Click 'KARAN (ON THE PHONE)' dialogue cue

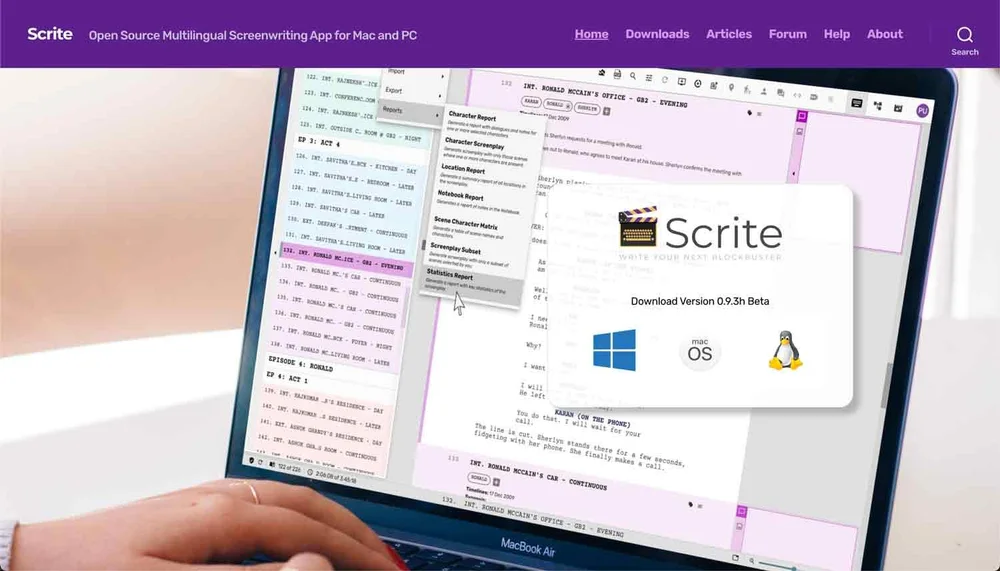(592, 419)
